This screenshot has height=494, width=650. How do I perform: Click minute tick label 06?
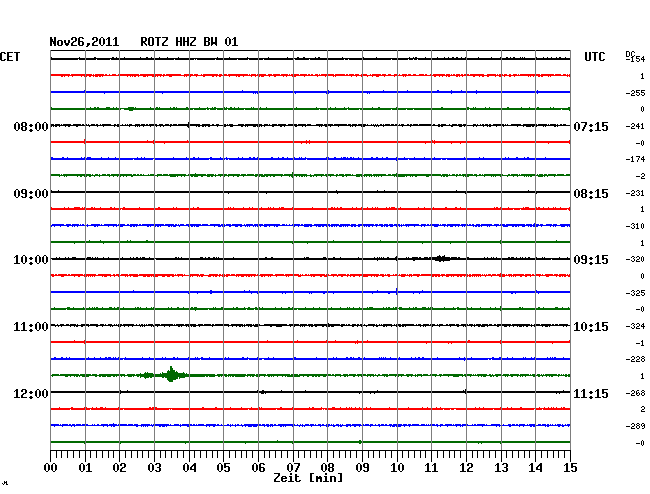[258, 468]
